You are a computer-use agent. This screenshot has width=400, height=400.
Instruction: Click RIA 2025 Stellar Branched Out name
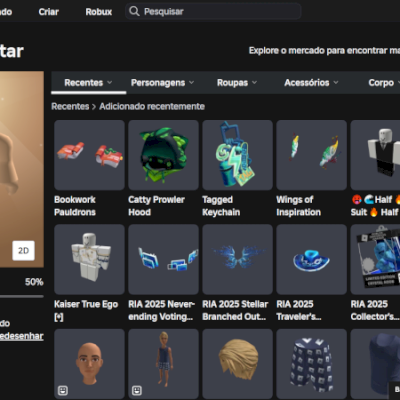235,310
